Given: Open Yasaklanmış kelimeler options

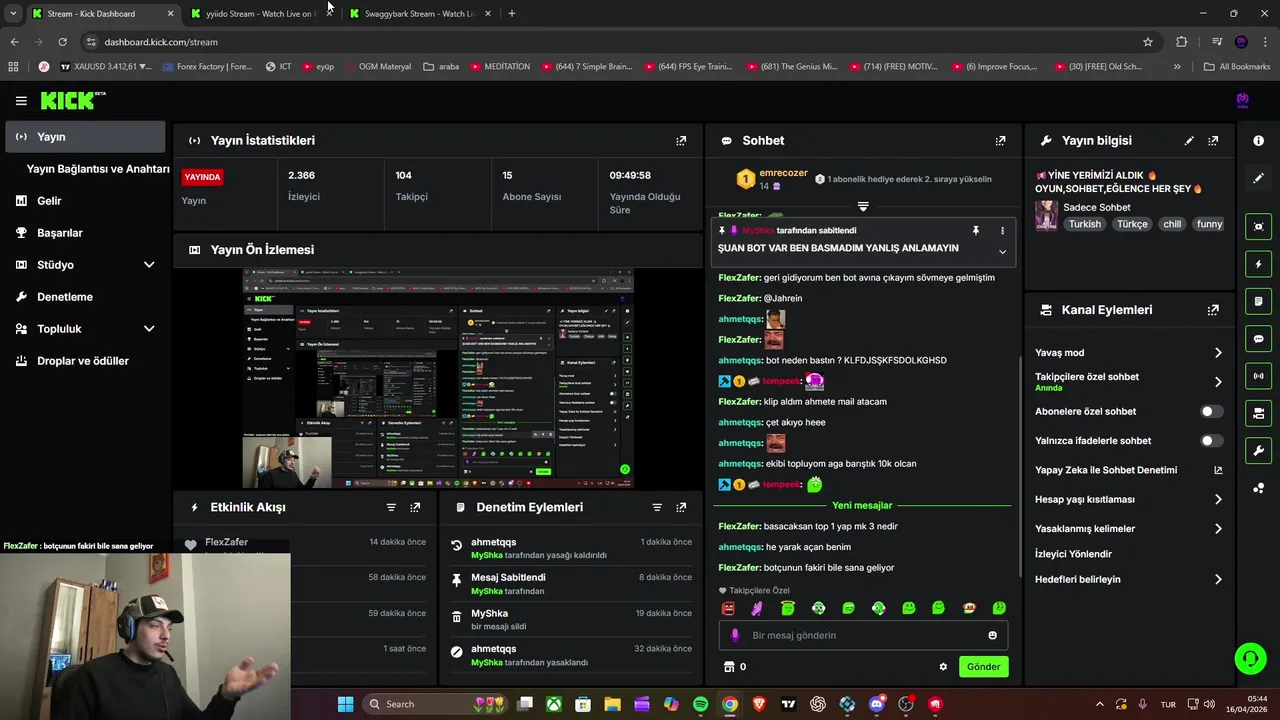Looking at the screenshot, I should click(x=1128, y=528).
